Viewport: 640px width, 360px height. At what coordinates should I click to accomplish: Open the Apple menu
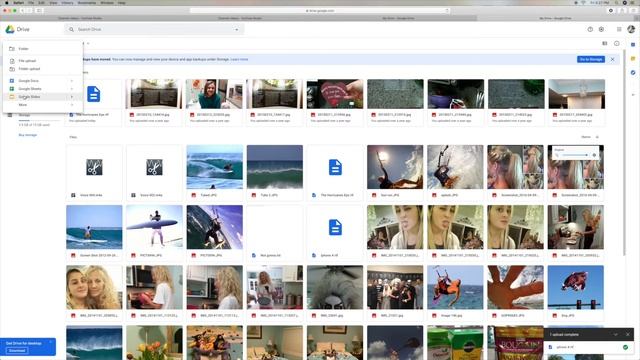coord(7,2)
